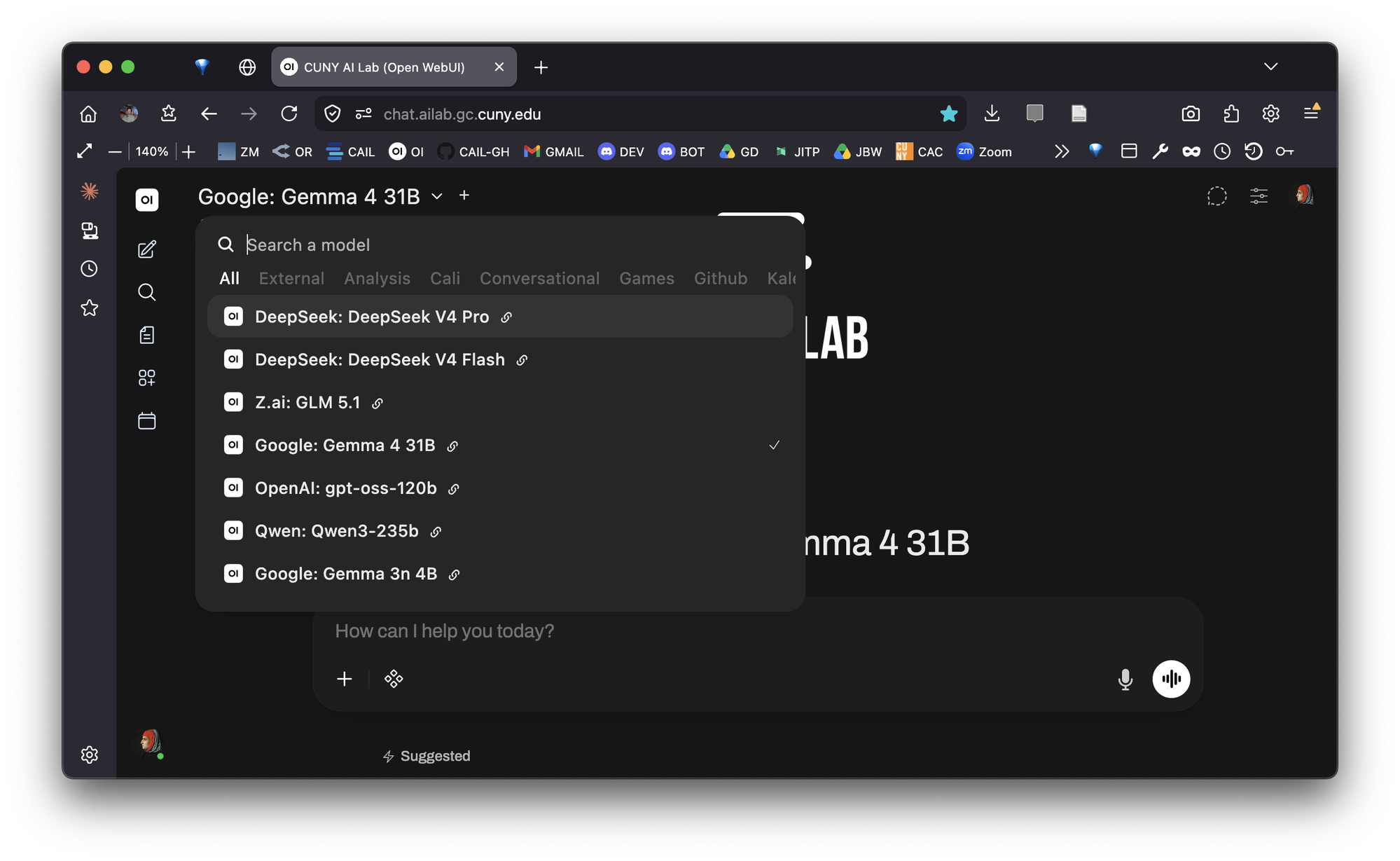This screenshot has height=861, width=1400.
Task: Copy link icon beside DeepSeek V4 Pro
Action: pyautogui.click(x=506, y=317)
